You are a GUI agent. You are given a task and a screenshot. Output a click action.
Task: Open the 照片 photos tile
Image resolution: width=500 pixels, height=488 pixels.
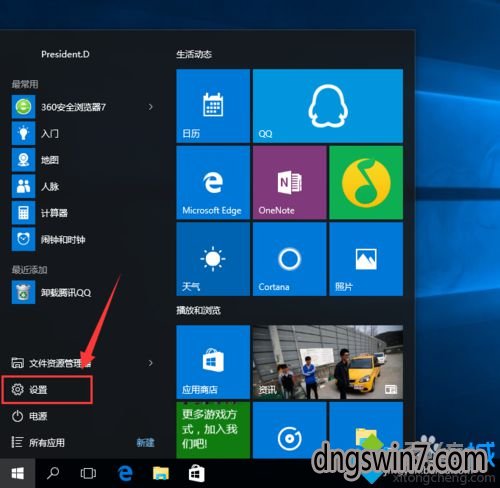pos(366,259)
